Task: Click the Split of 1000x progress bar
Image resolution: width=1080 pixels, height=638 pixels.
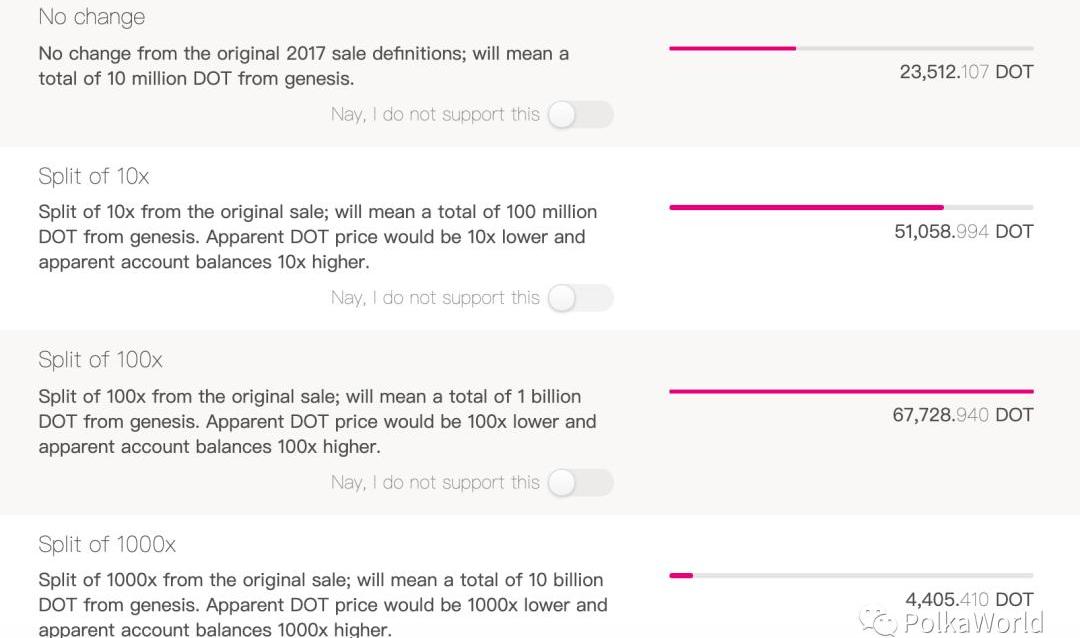Action: click(x=851, y=576)
